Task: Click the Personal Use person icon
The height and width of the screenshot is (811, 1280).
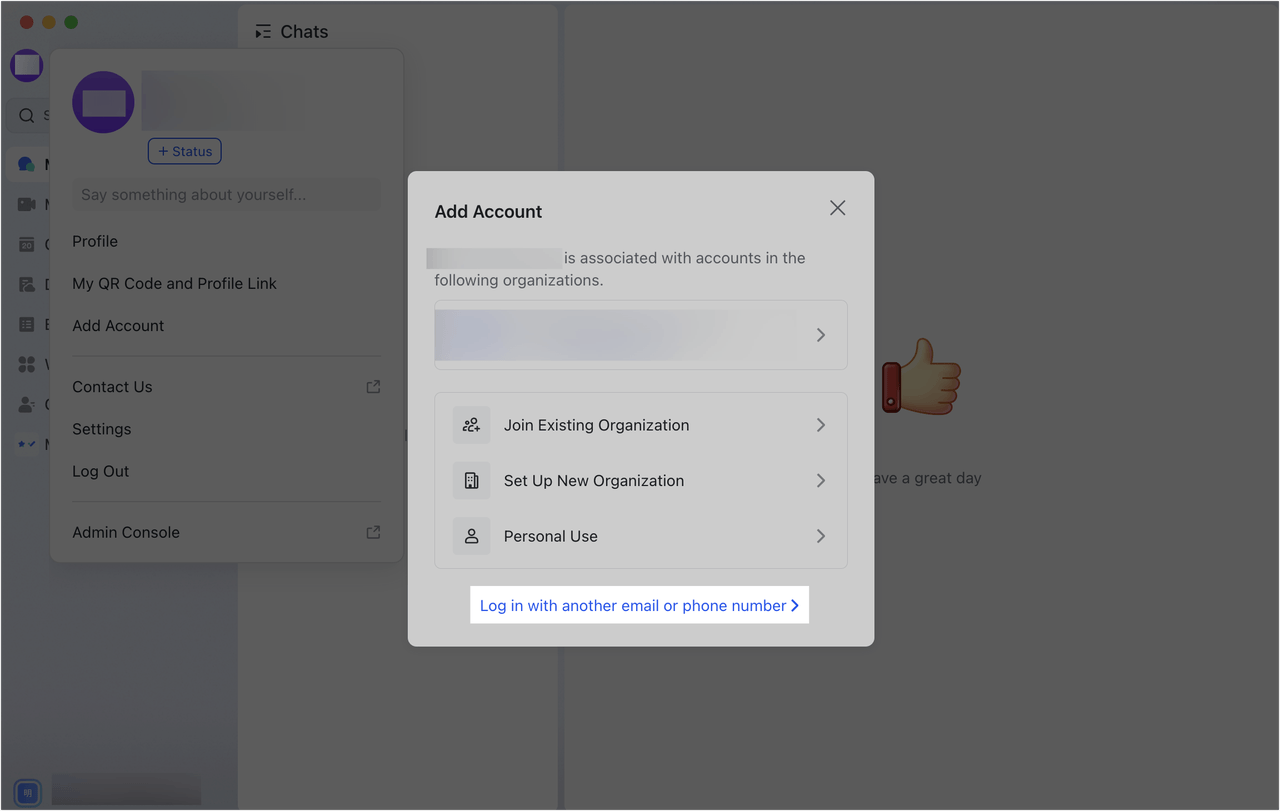Action: [x=471, y=535]
